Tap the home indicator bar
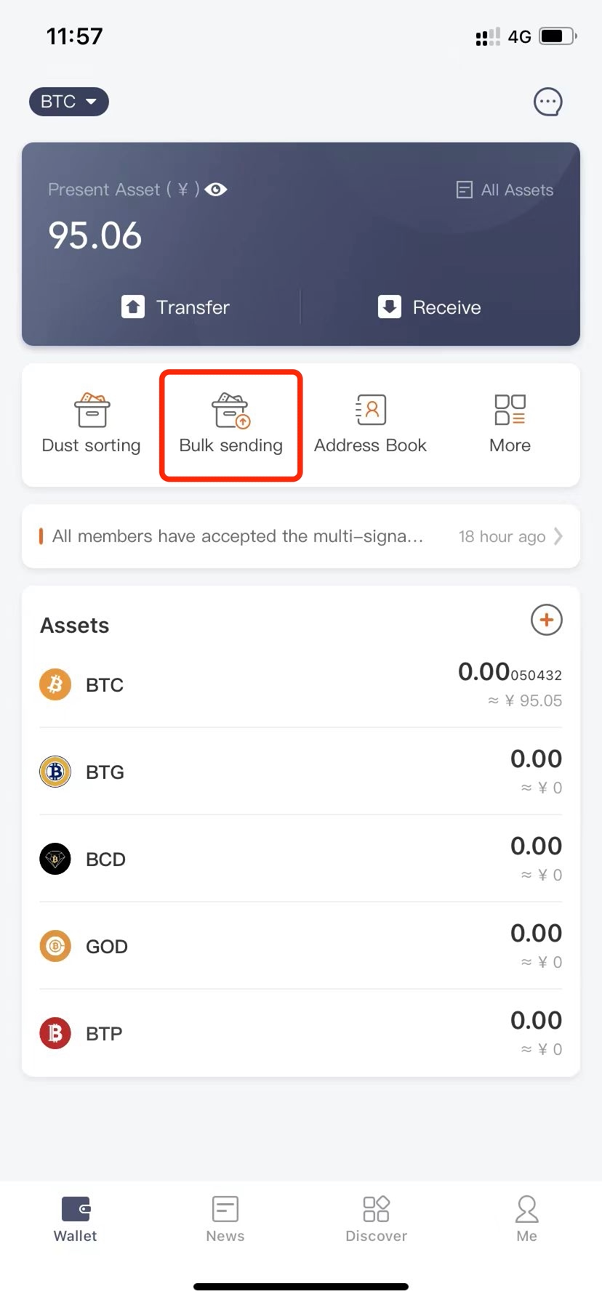 coord(300,1286)
